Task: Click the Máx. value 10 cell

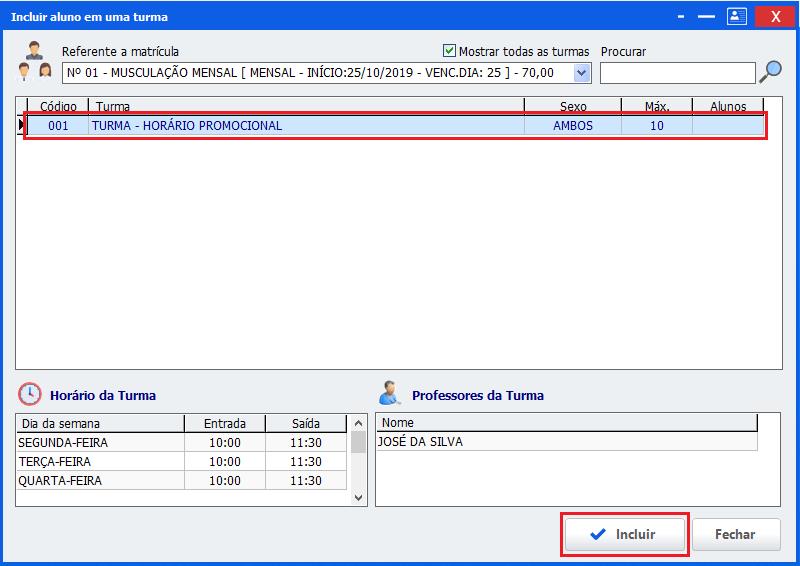Action: tap(657, 126)
